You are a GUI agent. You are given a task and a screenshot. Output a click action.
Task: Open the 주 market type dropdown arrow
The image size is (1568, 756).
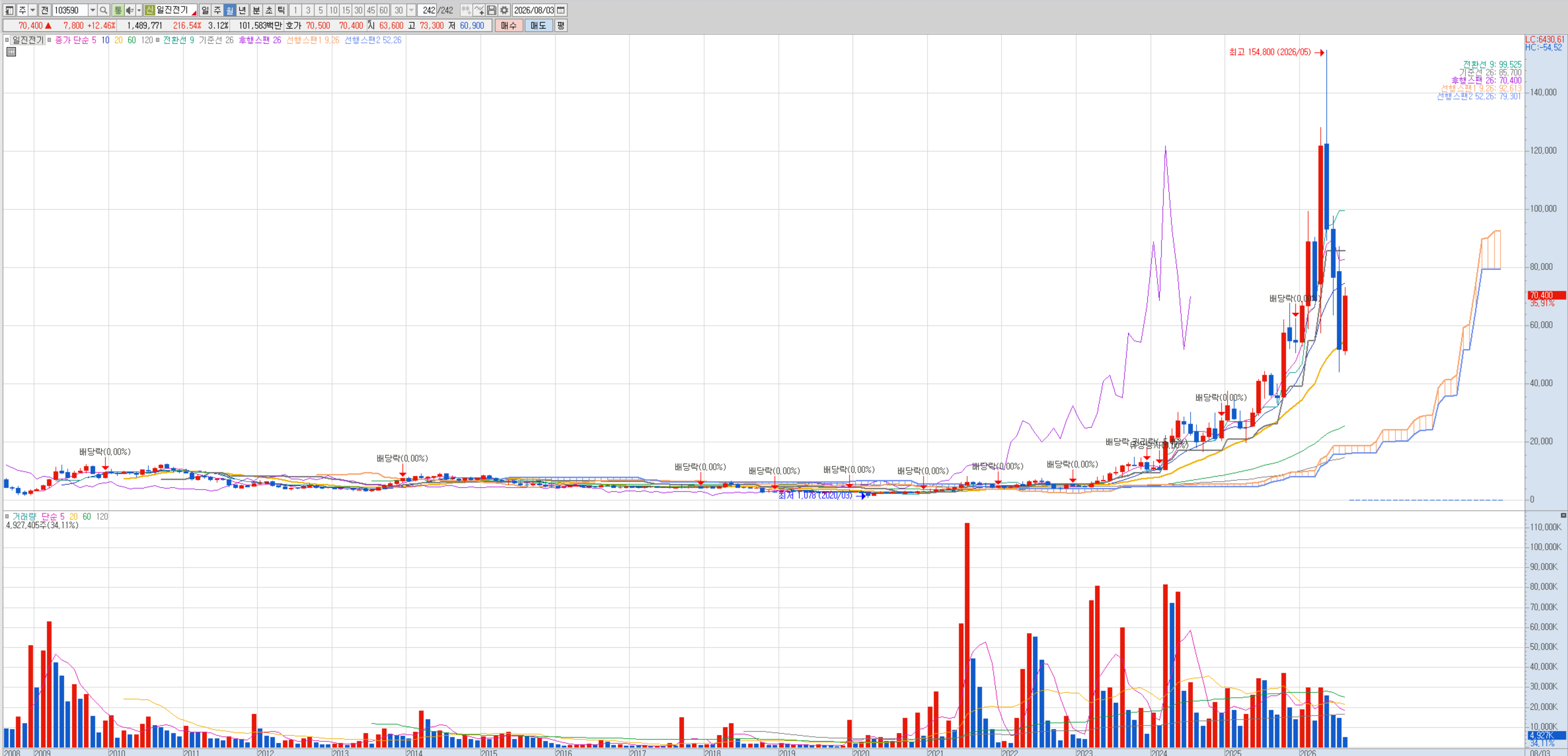pos(32,10)
